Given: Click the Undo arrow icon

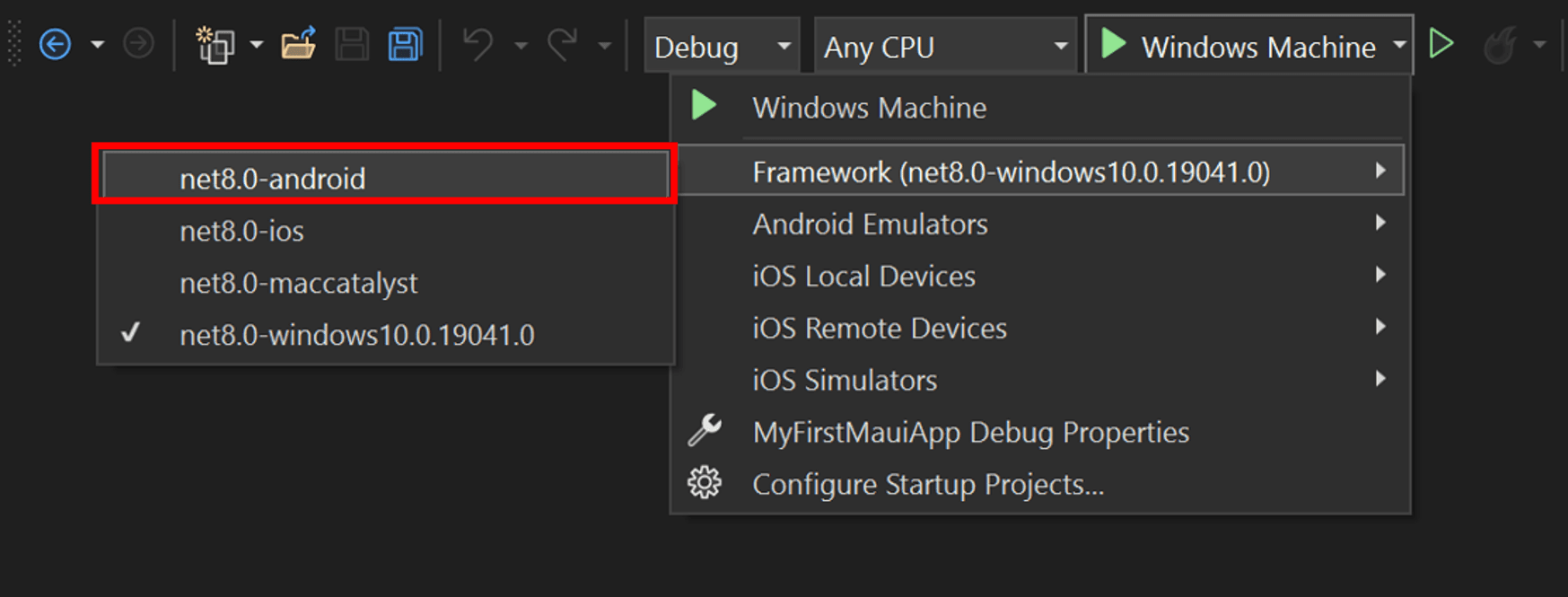Looking at the screenshot, I should tap(477, 44).
